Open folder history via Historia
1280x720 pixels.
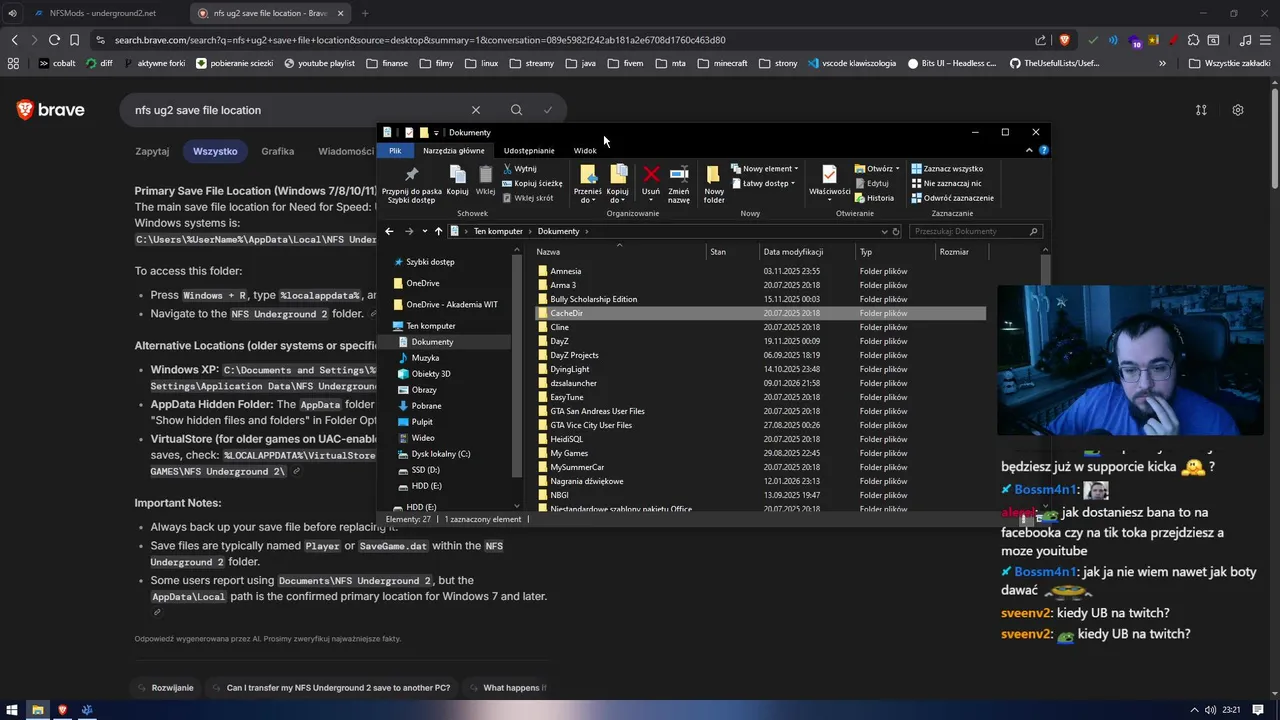(x=874, y=198)
